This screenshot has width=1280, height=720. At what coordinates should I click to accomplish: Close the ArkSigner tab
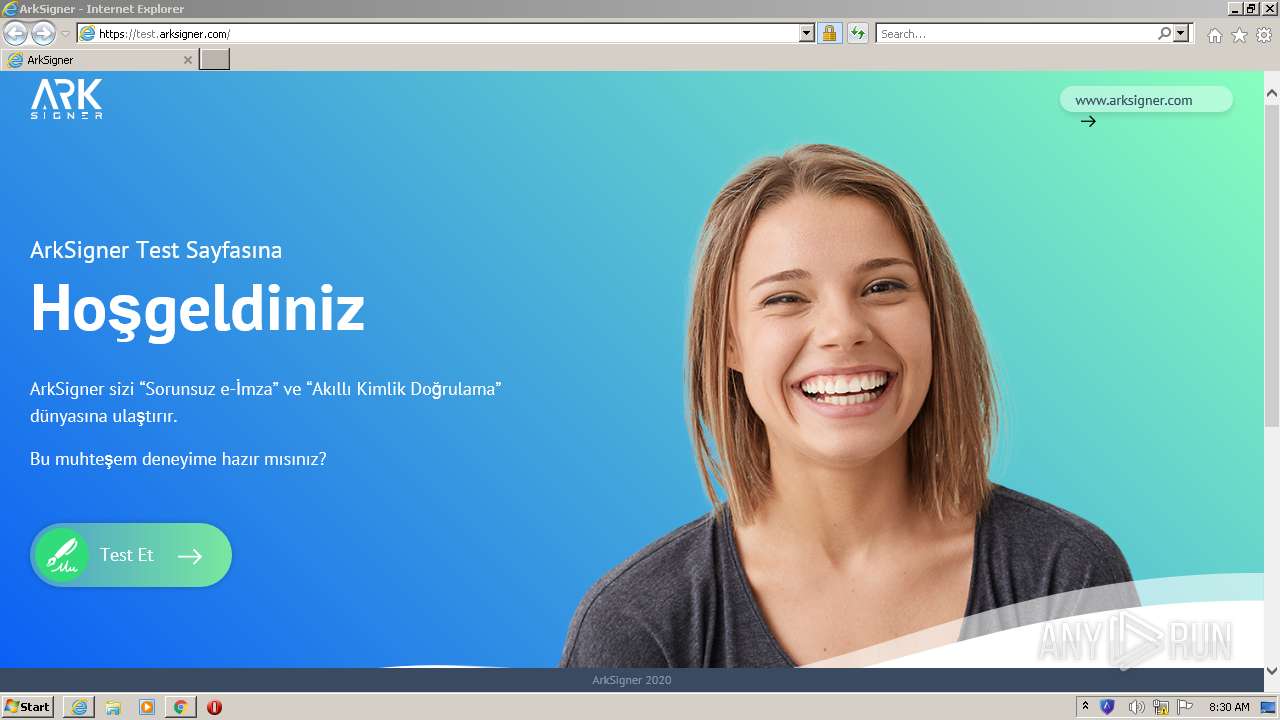point(187,60)
